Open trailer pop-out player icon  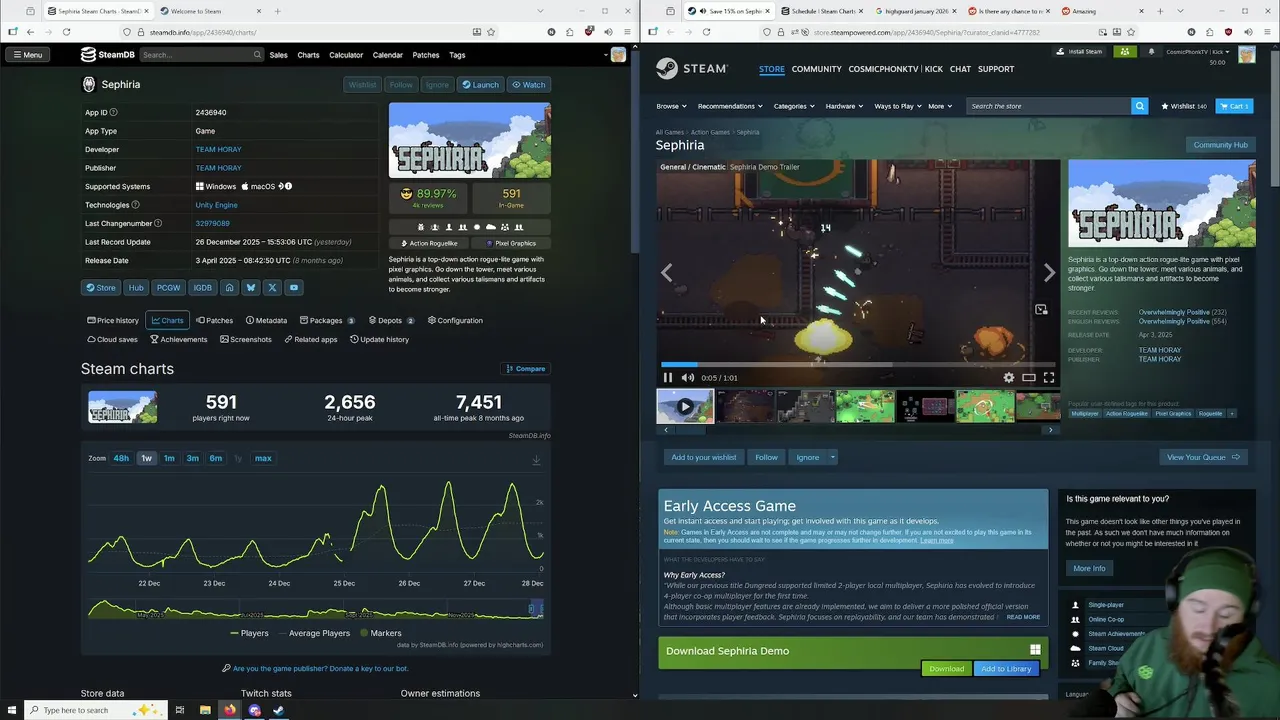tap(1041, 310)
